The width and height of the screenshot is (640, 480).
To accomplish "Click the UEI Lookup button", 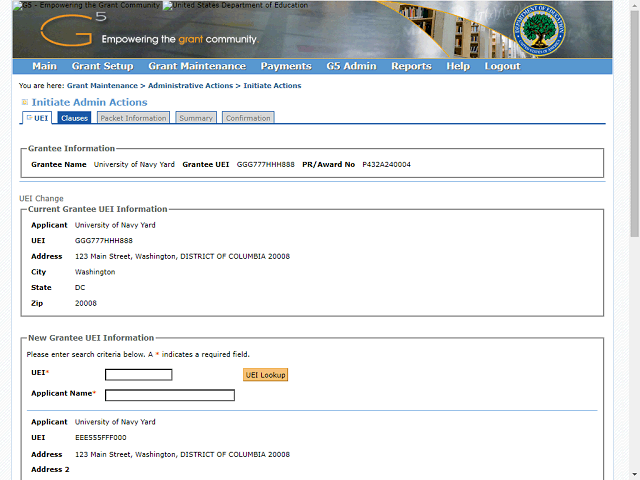I will 265,375.
